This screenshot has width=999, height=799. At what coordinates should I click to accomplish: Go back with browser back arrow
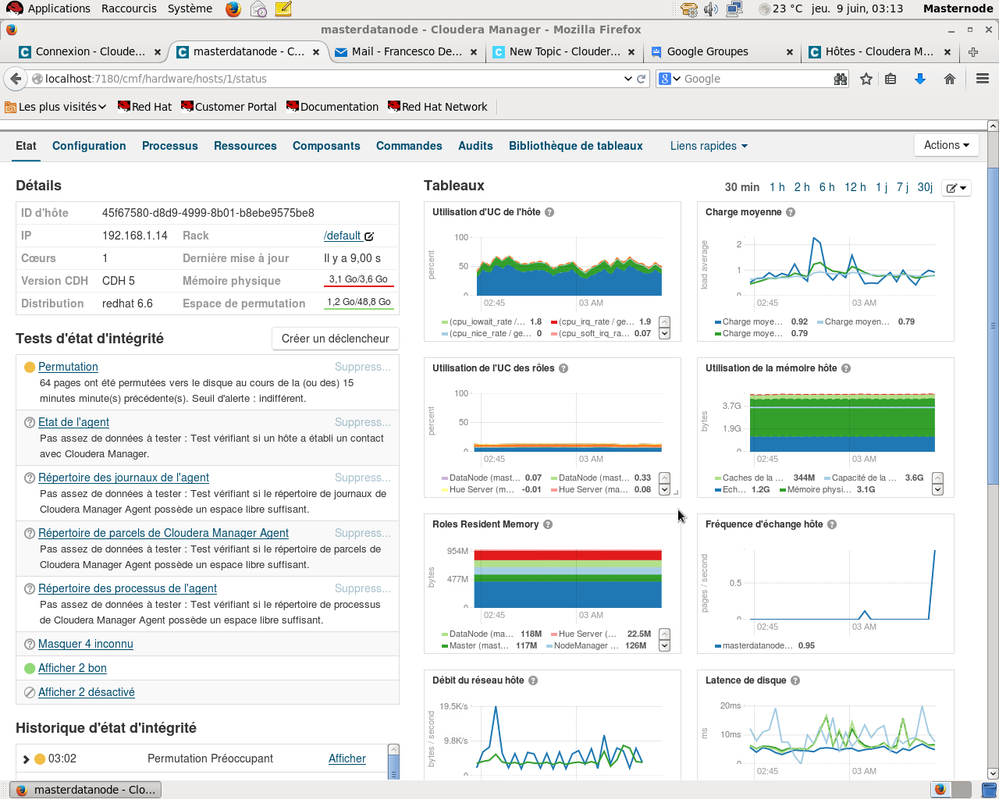pyautogui.click(x=15, y=79)
